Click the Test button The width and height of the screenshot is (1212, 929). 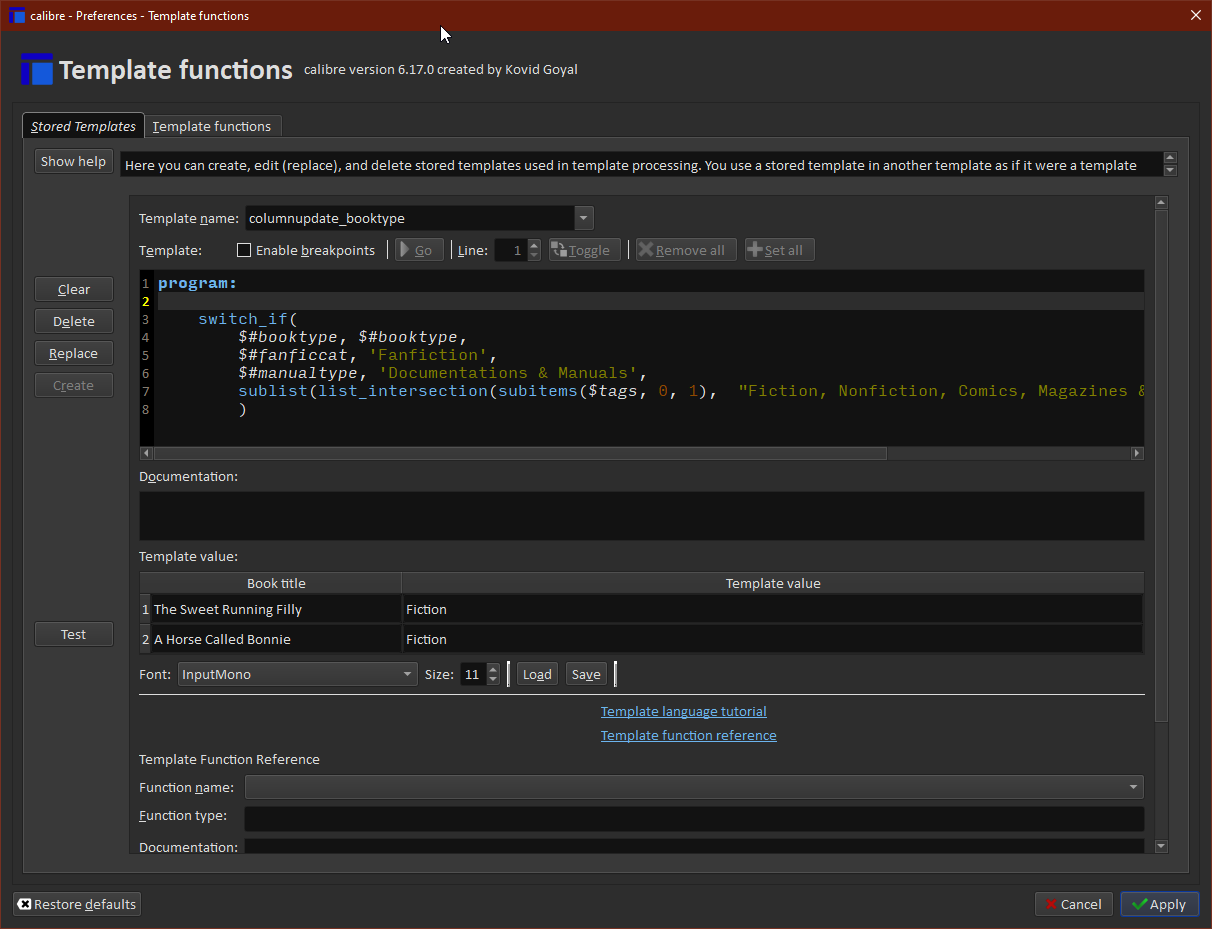[x=73, y=634]
